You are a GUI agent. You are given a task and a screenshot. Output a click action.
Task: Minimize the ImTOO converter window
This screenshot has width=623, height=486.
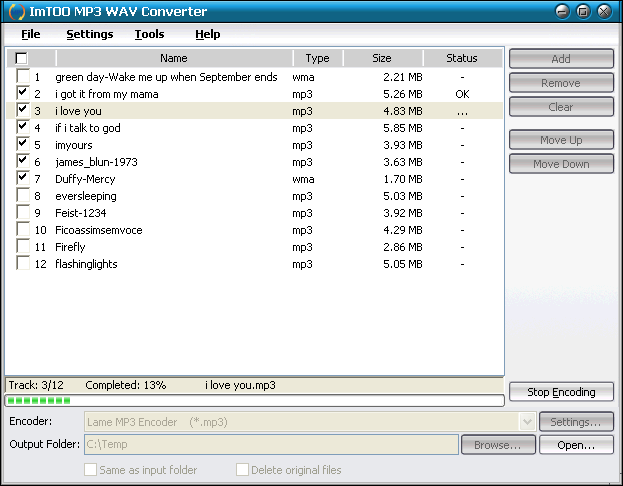563,12
